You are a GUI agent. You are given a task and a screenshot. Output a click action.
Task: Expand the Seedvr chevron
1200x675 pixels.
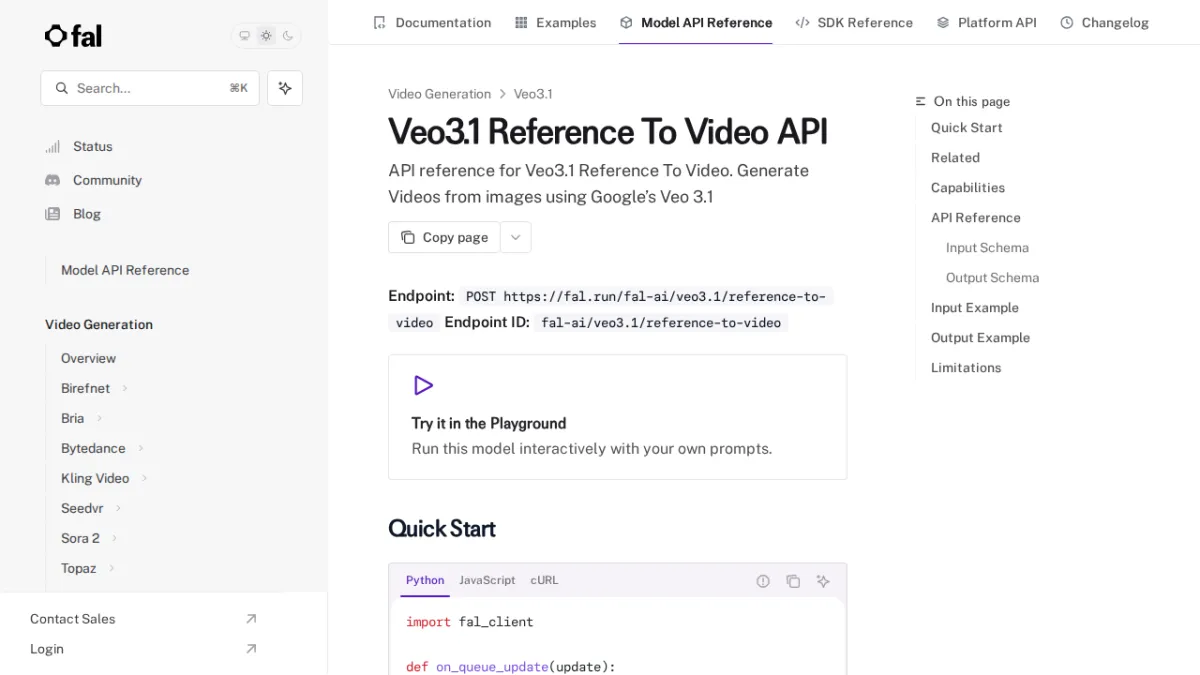point(118,508)
